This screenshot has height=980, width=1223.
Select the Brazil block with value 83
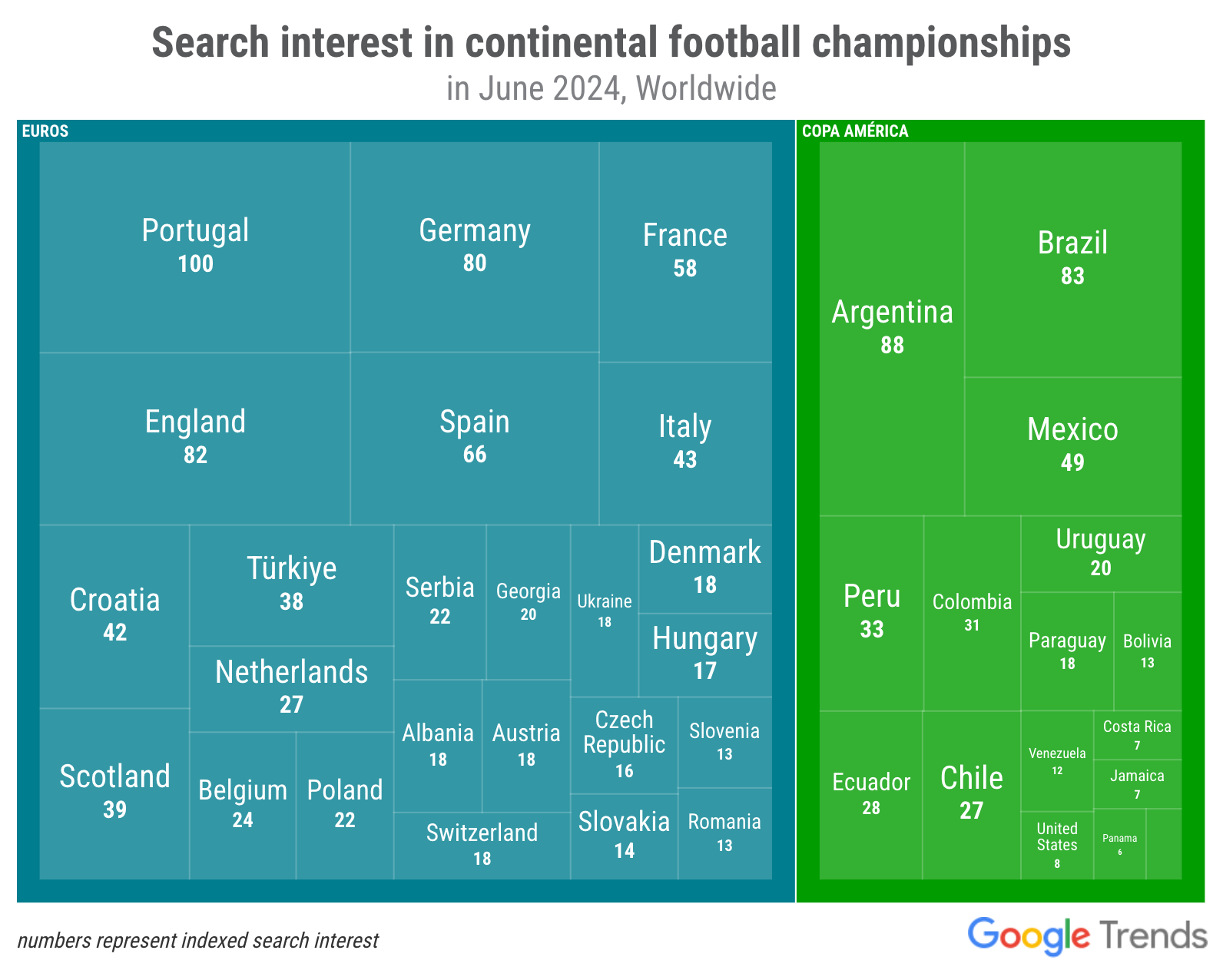[x=1073, y=260]
